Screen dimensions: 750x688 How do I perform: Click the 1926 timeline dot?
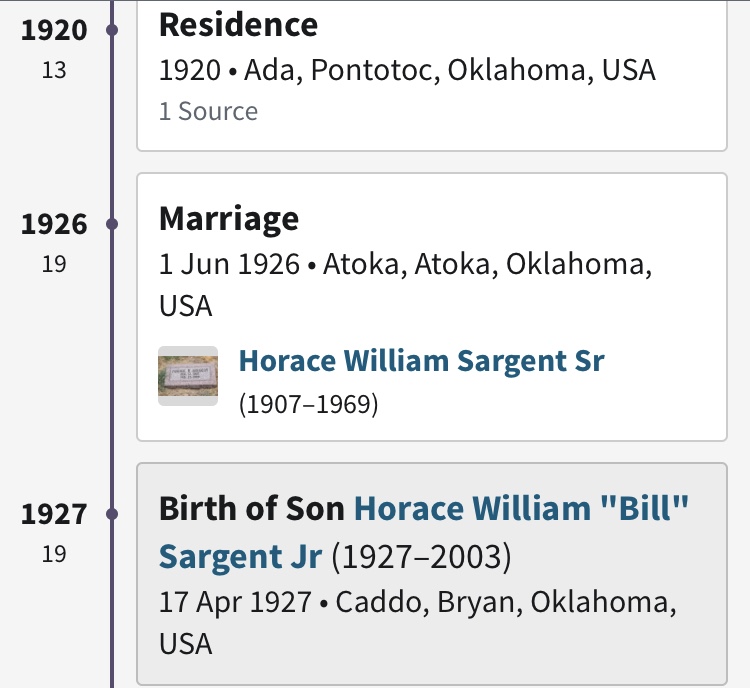[112, 224]
